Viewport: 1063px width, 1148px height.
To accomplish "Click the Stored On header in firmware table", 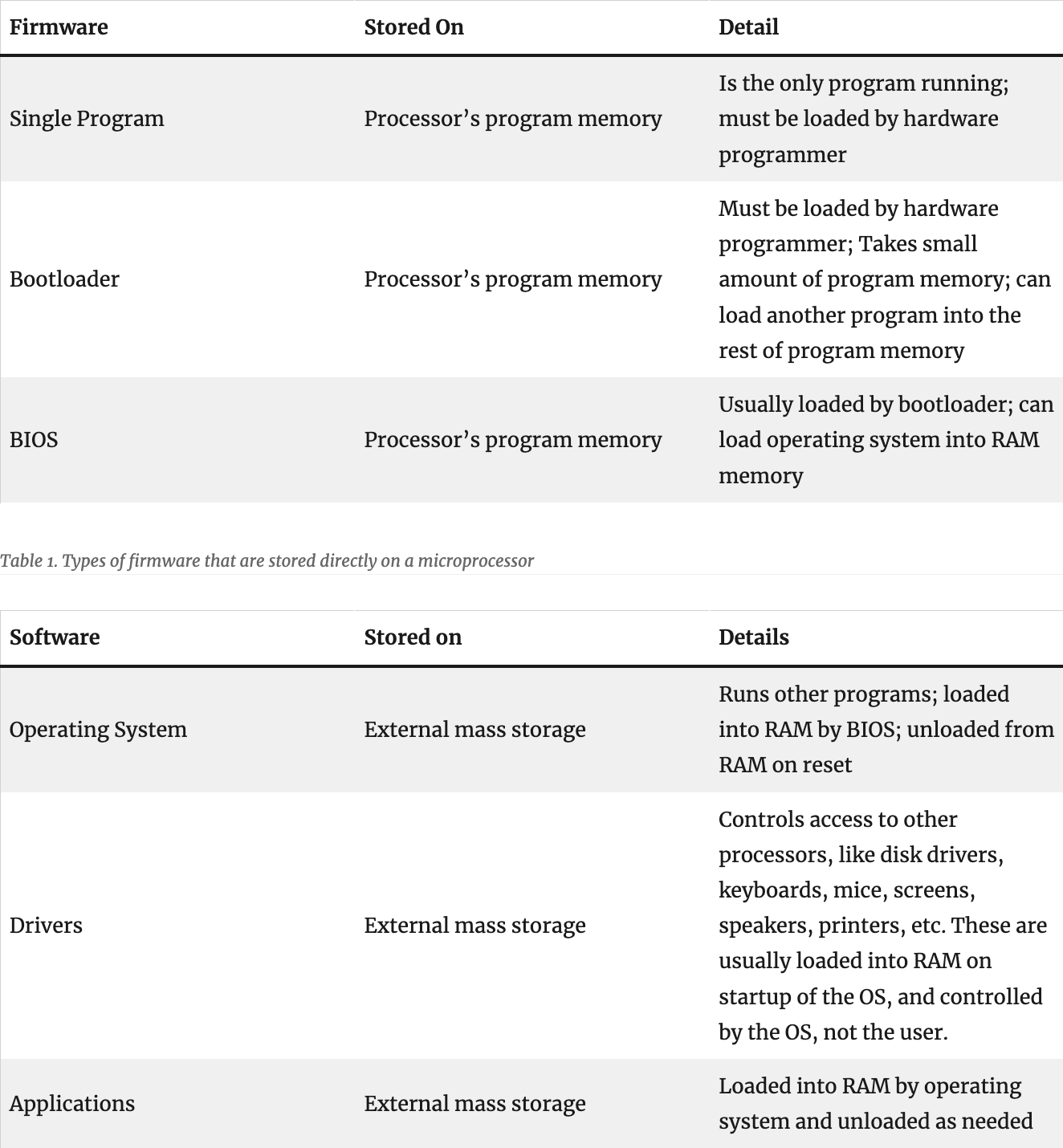I will pyautogui.click(x=414, y=27).
